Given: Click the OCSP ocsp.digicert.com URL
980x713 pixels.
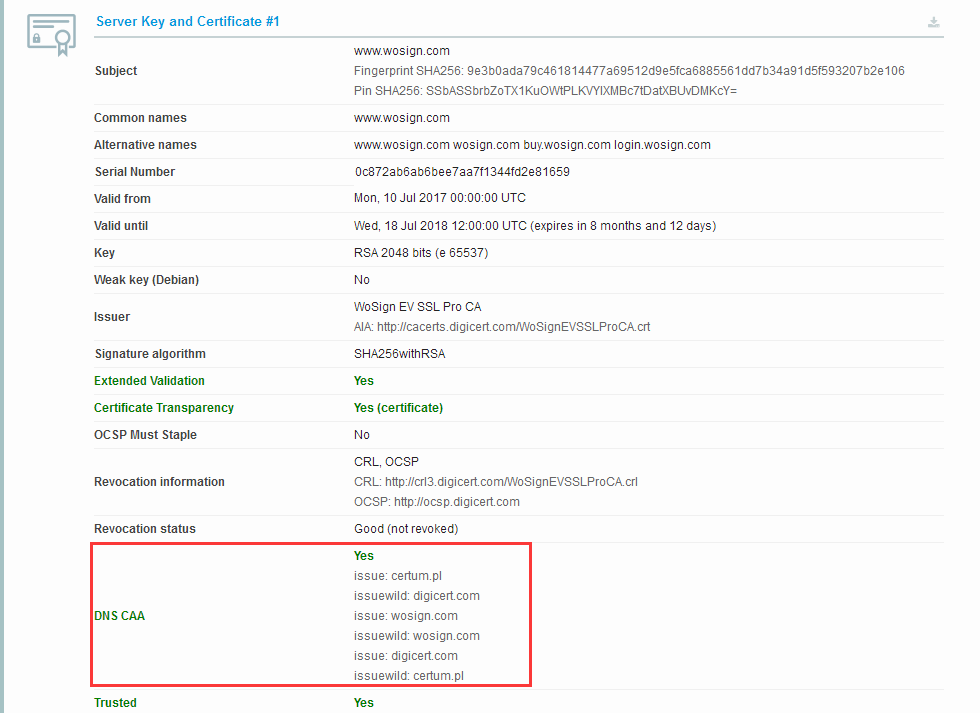Looking at the screenshot, I should [456, 502].
